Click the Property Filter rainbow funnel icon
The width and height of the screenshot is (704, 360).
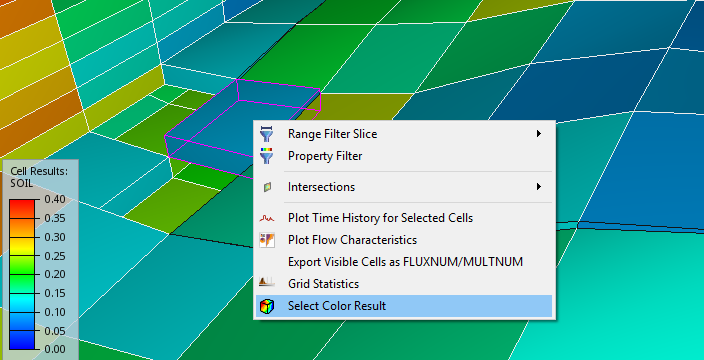(x=267, y=155)
